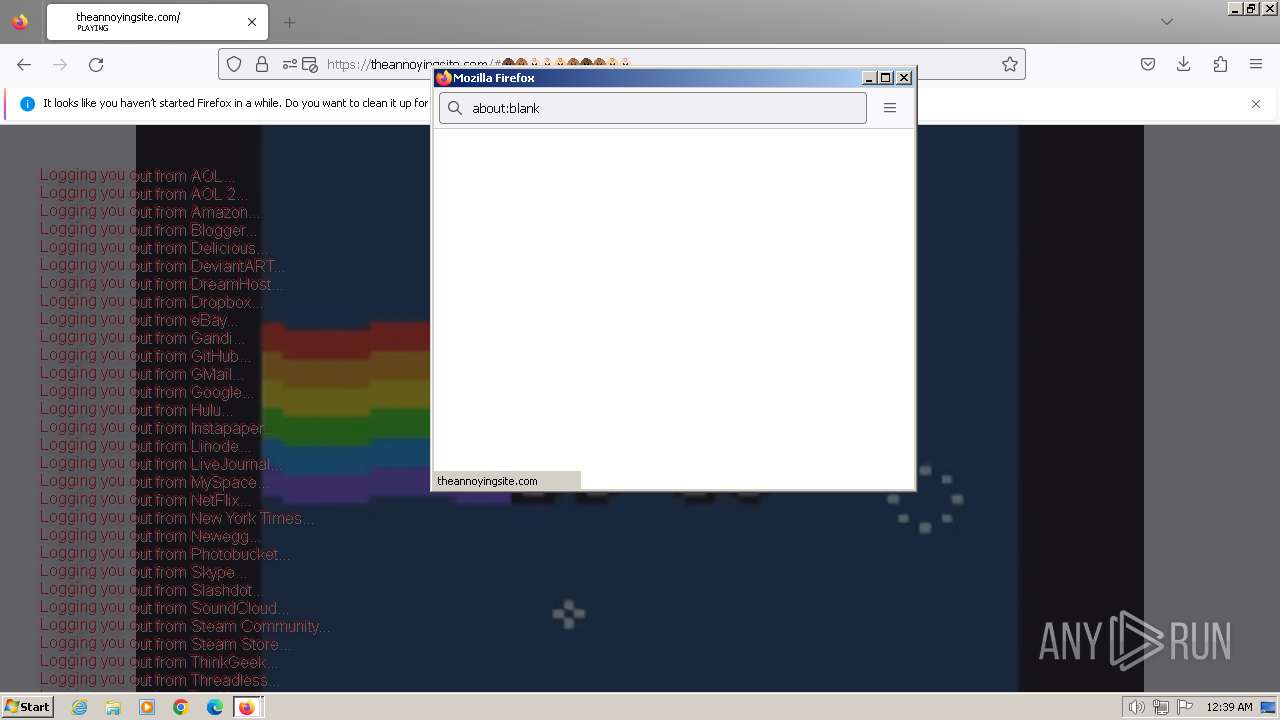
Task: Close the popup Mozilla Firefox window
Action: pyautogui.click(x=904, y=78)
